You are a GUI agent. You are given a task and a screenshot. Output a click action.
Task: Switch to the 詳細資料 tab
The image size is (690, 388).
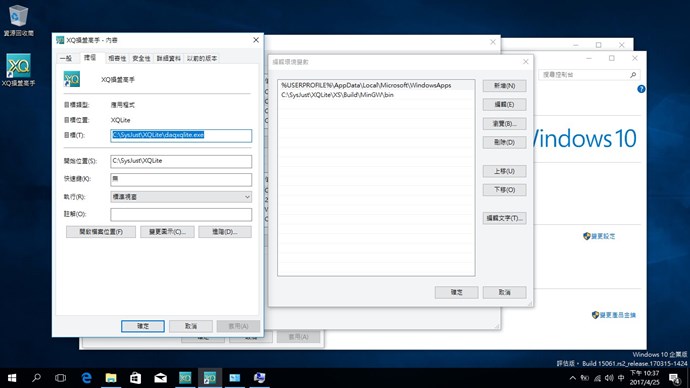169,58
